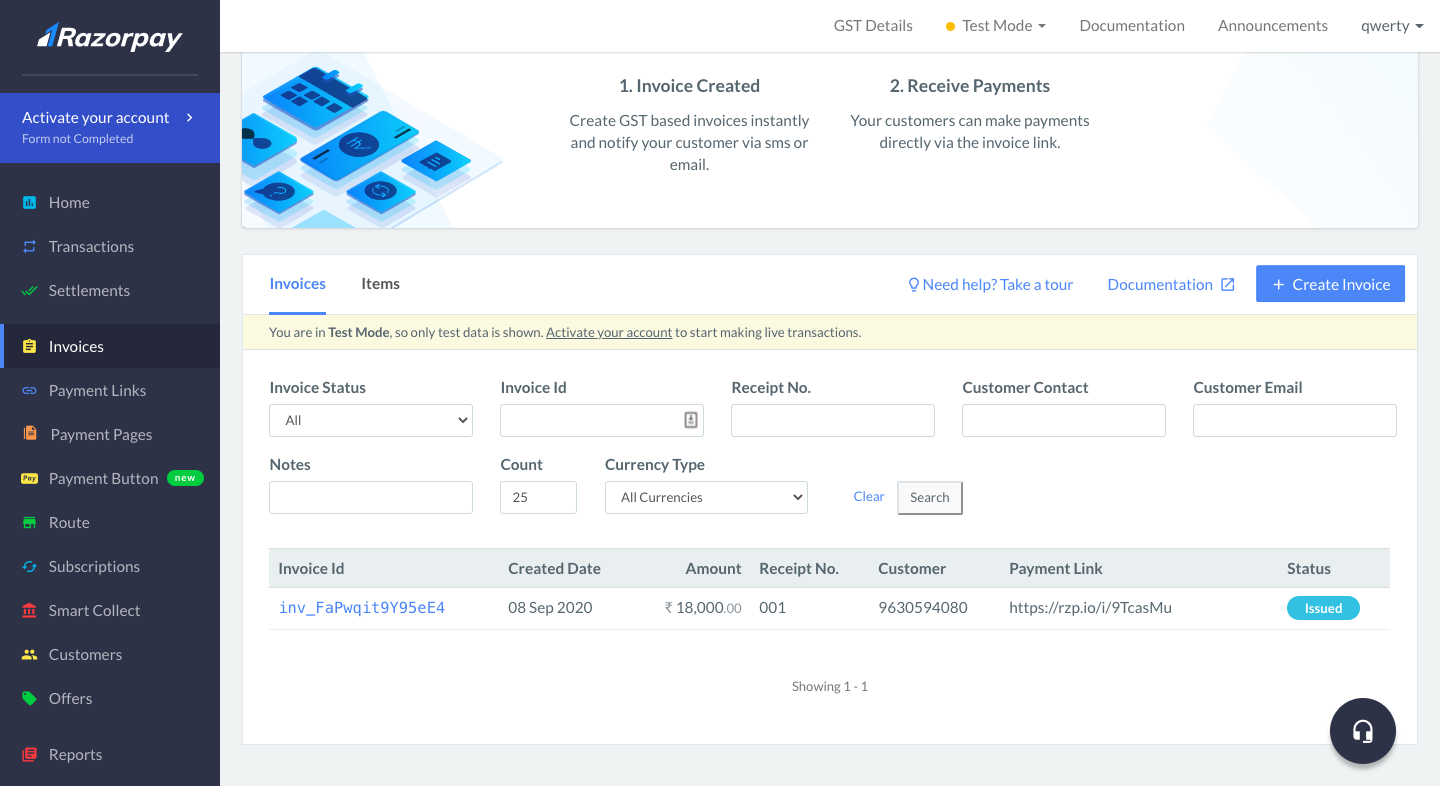Click the Offers tag icon

30,698
